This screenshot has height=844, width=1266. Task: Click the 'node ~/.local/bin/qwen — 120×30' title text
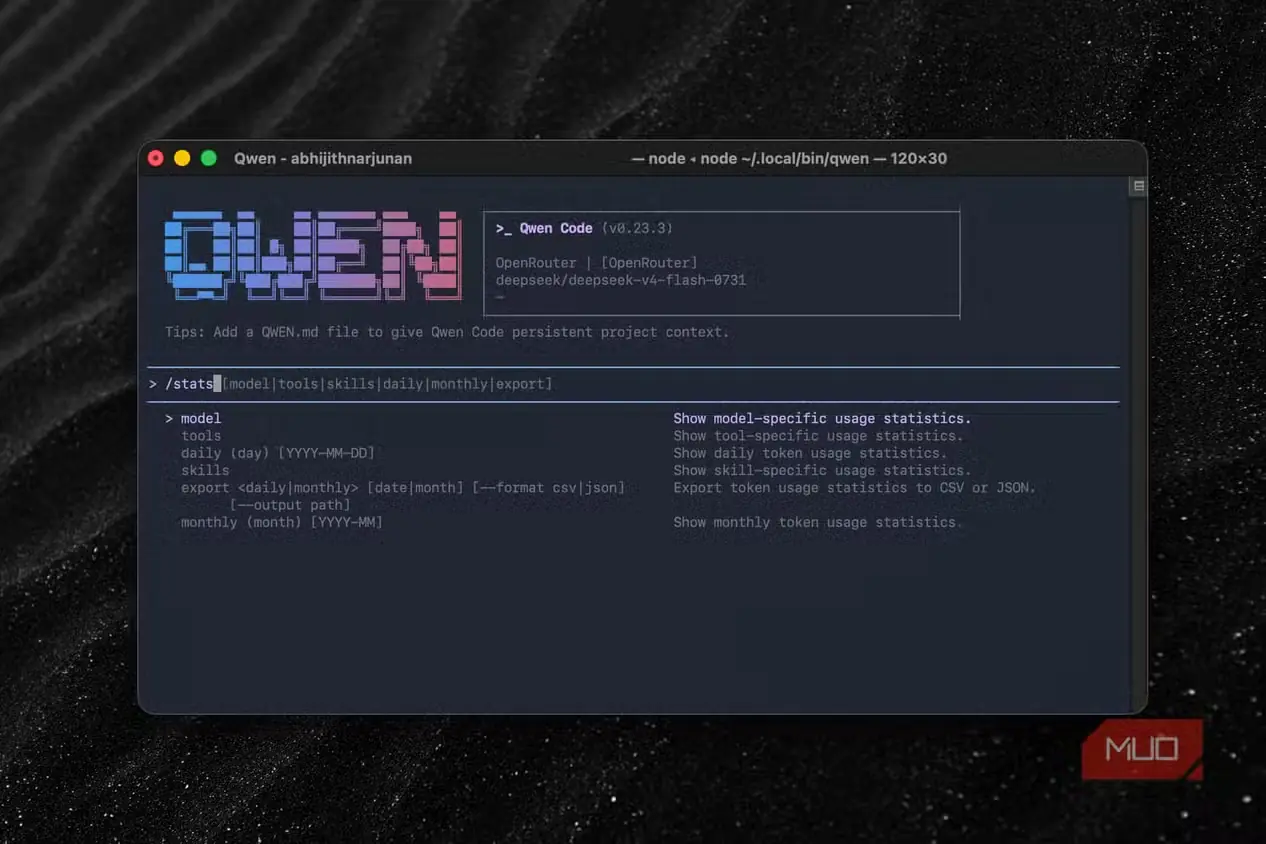823,158
